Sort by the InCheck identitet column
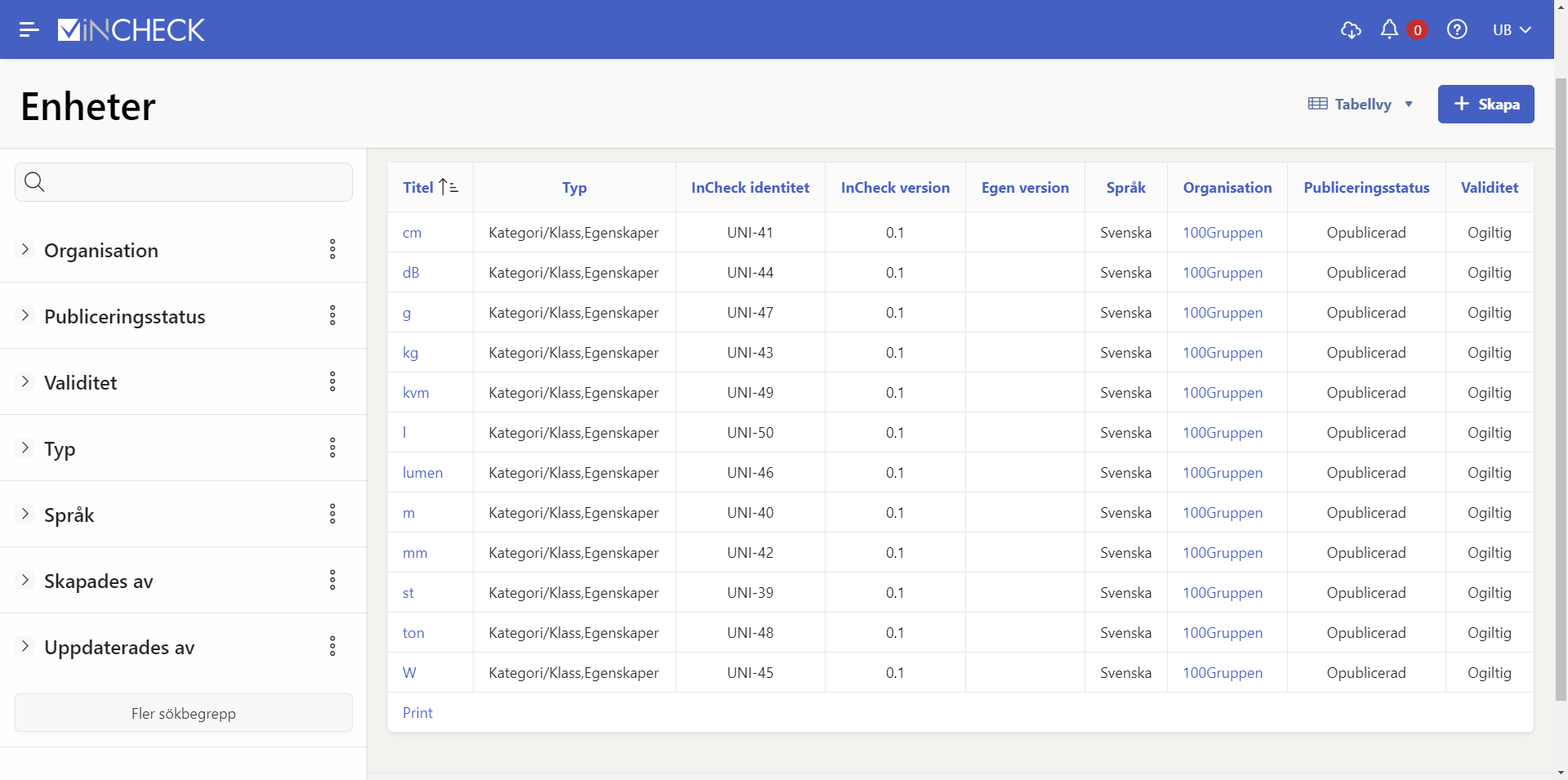 pyautogui.click(x=750, y=187)
